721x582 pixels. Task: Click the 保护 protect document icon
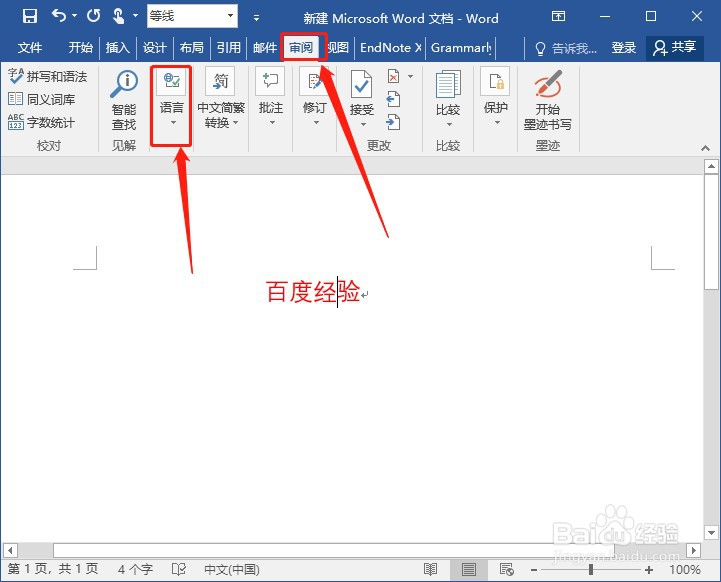click(x=495, y=81)
